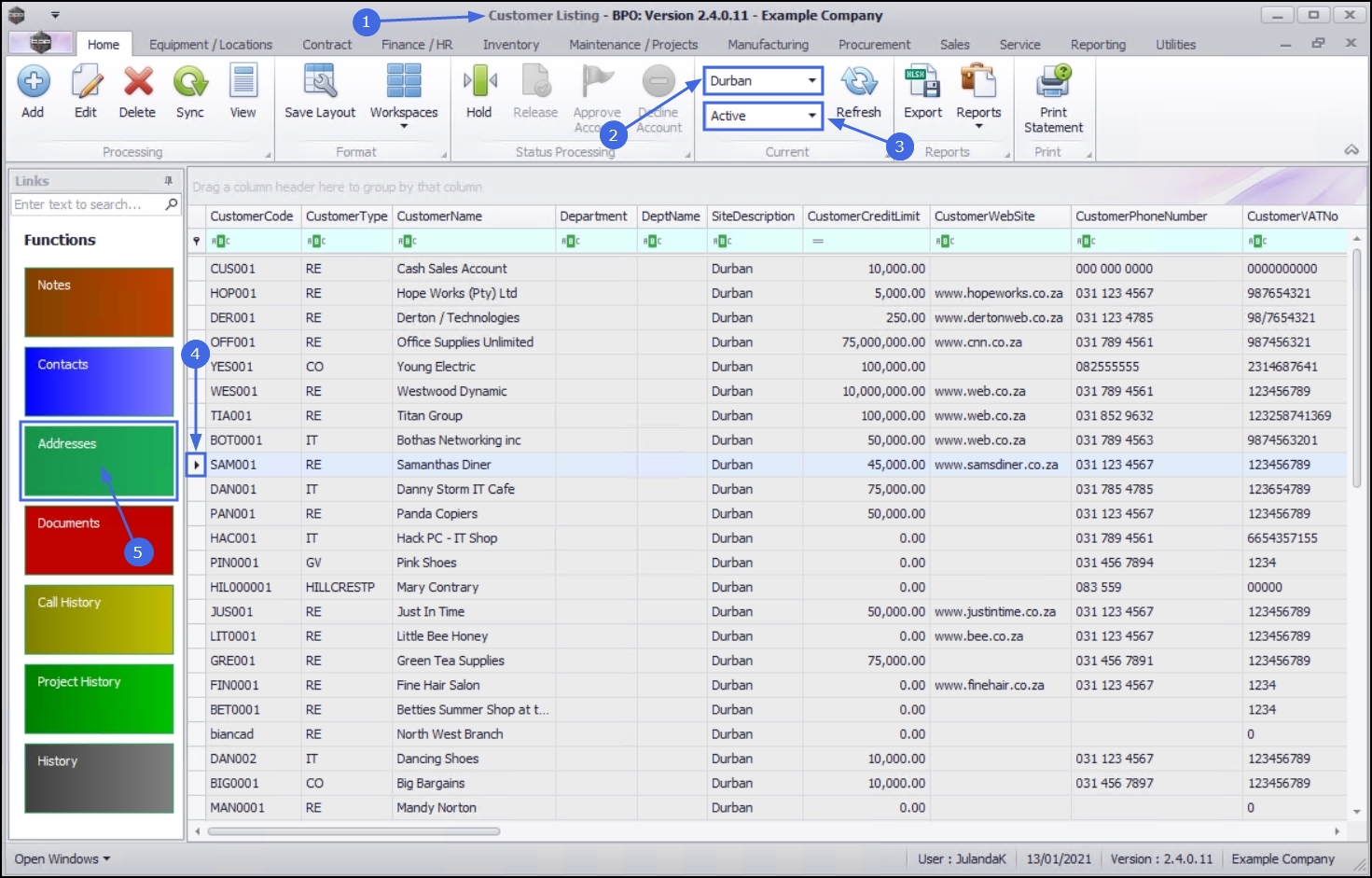Click the Sync icon

(190, 82)
